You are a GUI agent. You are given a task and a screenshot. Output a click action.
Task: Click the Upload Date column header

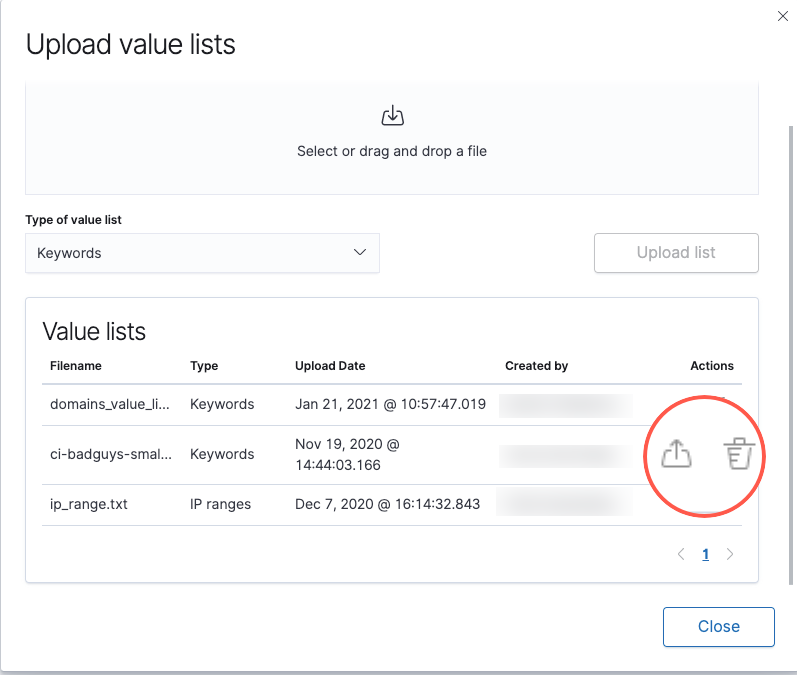tap(330, 366)
